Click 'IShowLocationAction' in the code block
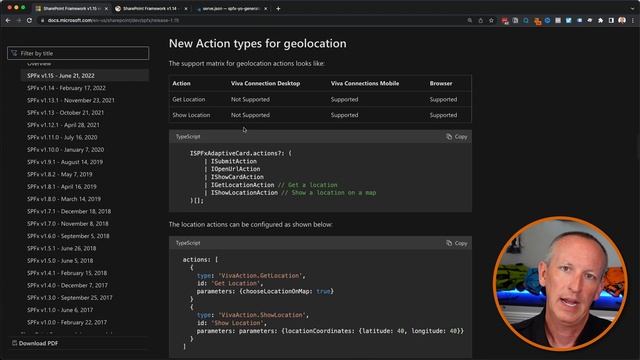 [244, 193]
